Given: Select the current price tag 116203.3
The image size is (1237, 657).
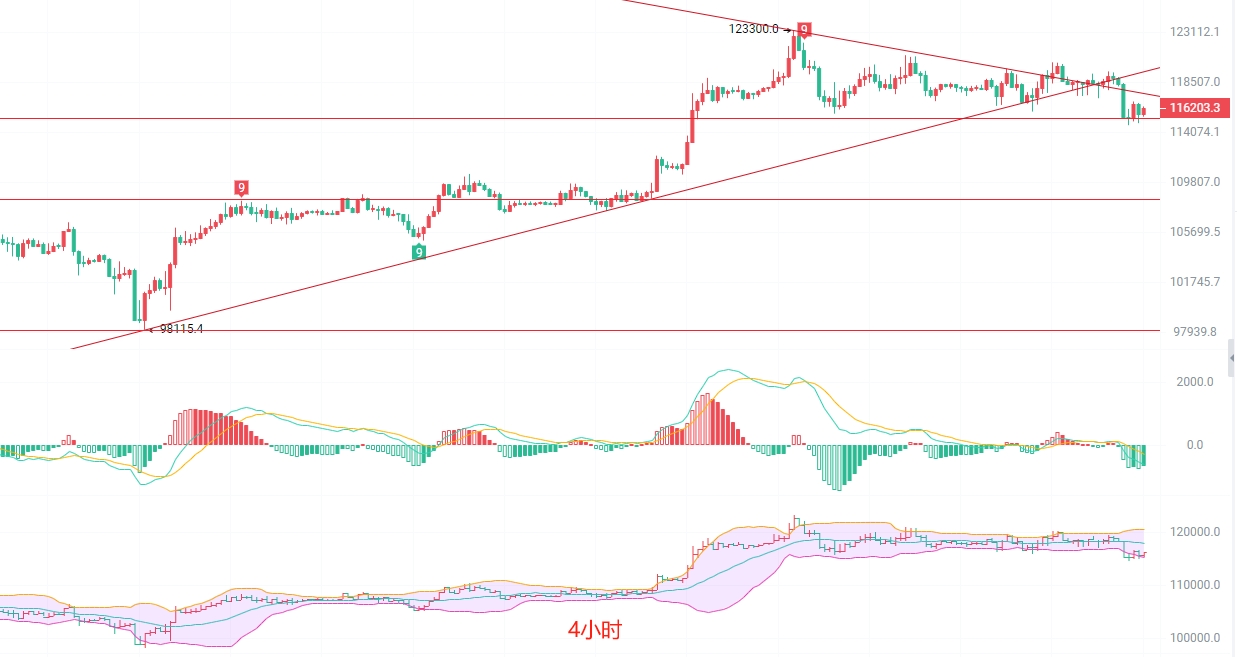Looking at the screenshot, I should [1194, 107].
